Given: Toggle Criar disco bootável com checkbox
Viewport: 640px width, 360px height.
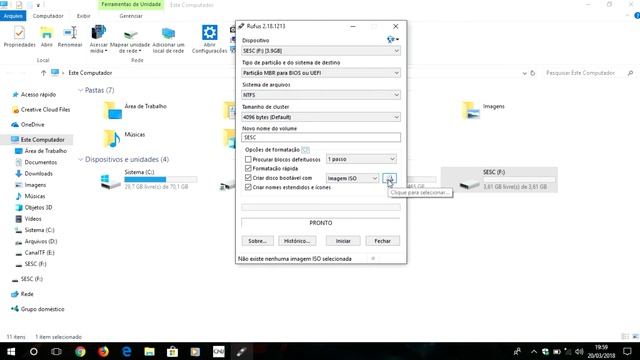Looking at the screenshot, I should click(x=248, y=178).
